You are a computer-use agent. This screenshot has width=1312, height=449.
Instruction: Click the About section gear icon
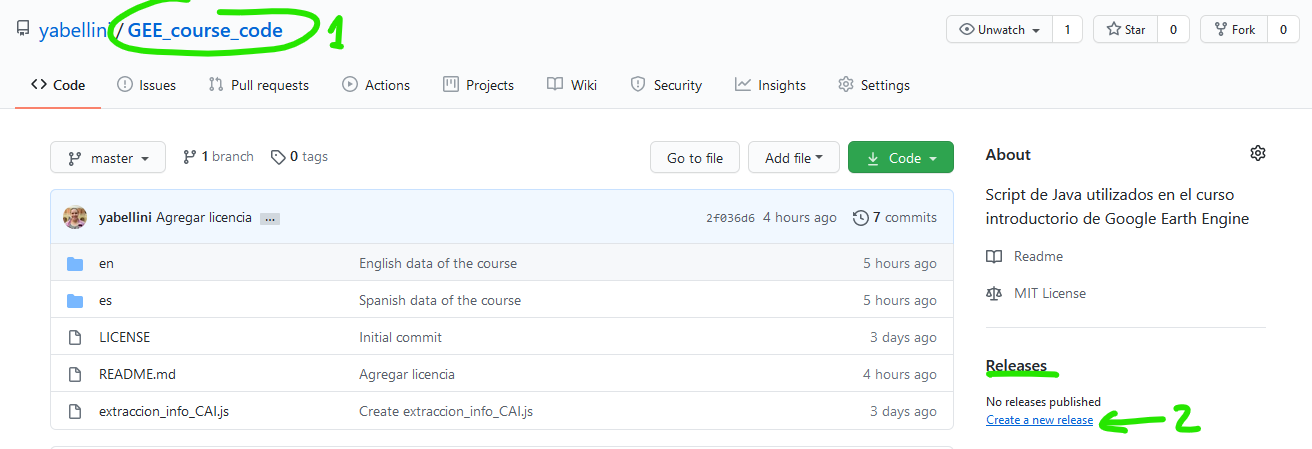pyautogui.click(x=1258, y=153)
